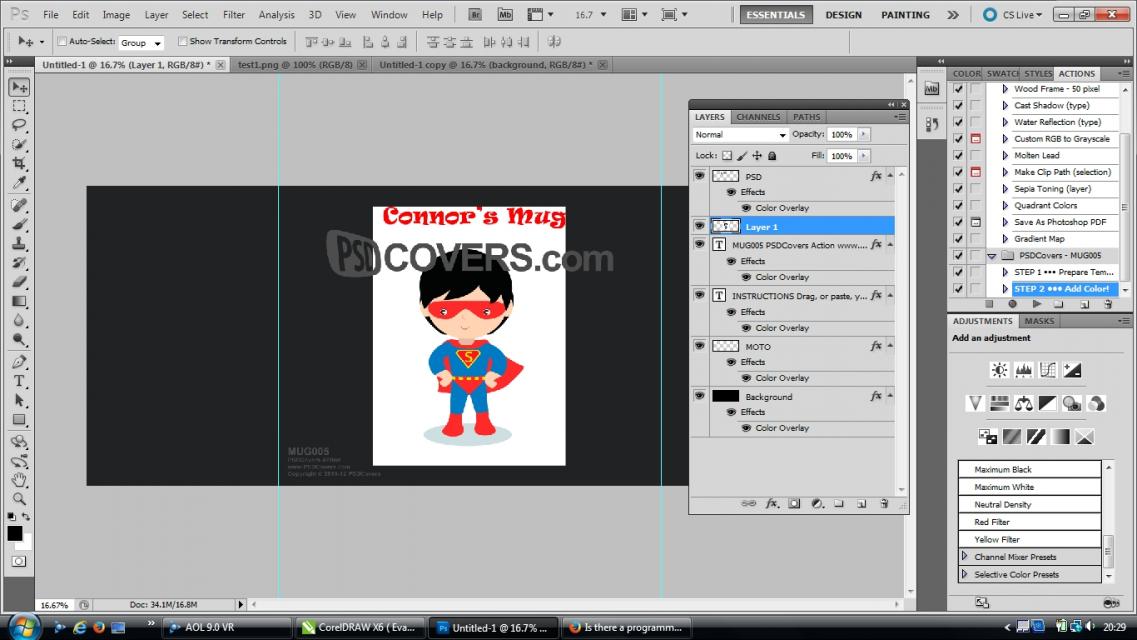Hide Layer 1 visibility eye
Image resolution: width=1137 pixels, height=640 pixels.
click(699, 226)
